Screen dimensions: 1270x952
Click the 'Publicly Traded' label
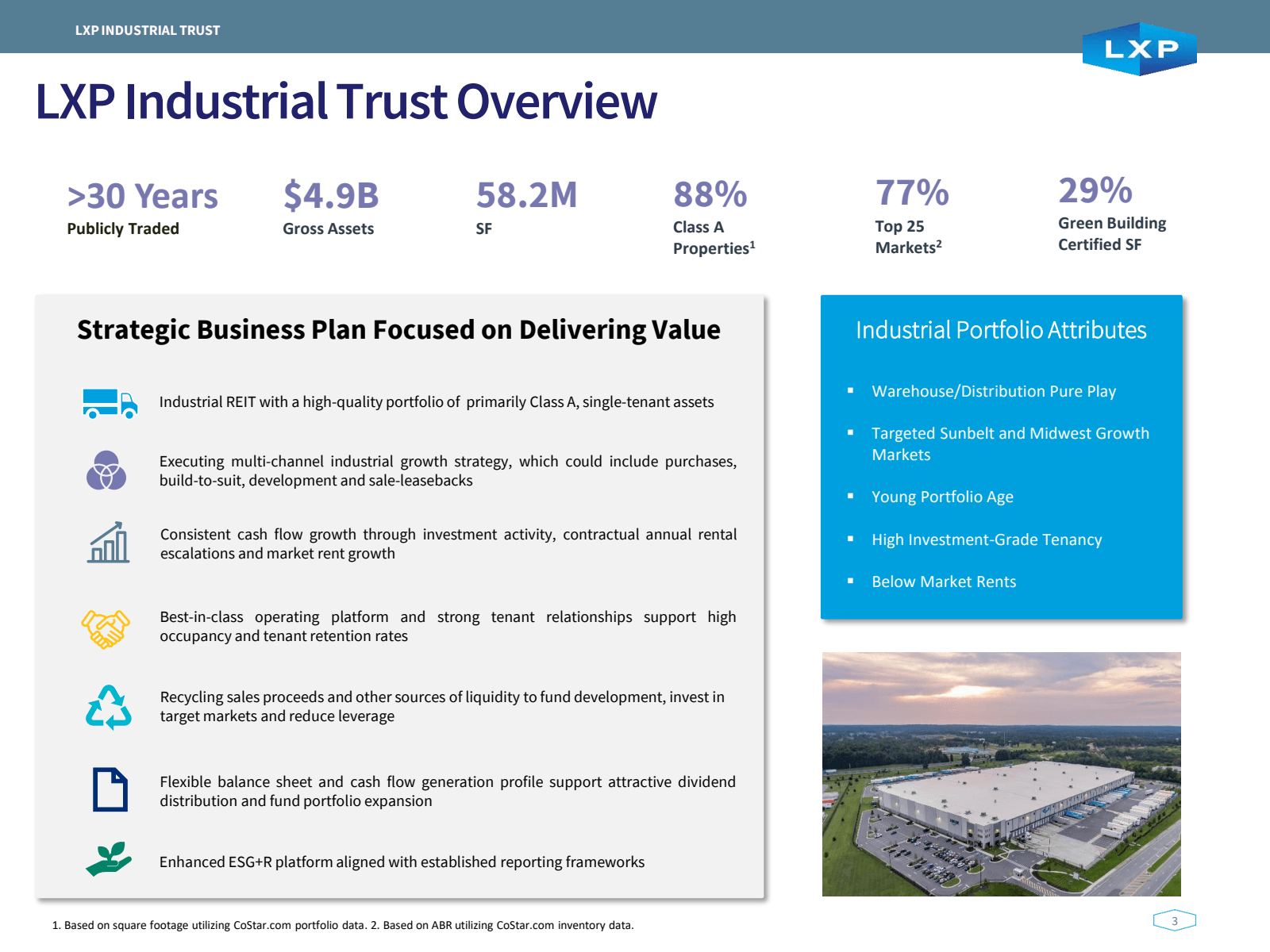click(x=123, y=228)
